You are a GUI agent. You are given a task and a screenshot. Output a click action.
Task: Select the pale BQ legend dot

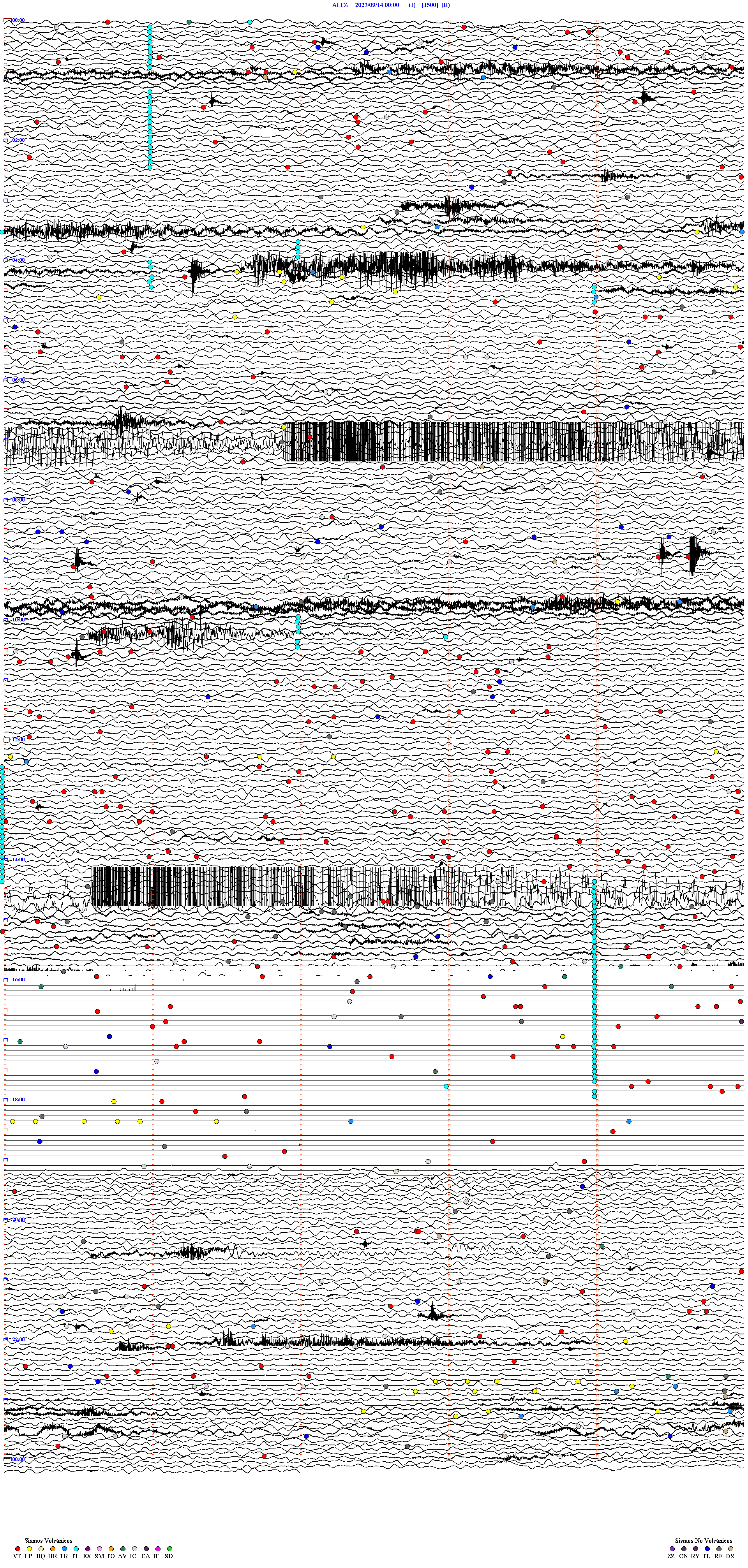(41, 1549)
